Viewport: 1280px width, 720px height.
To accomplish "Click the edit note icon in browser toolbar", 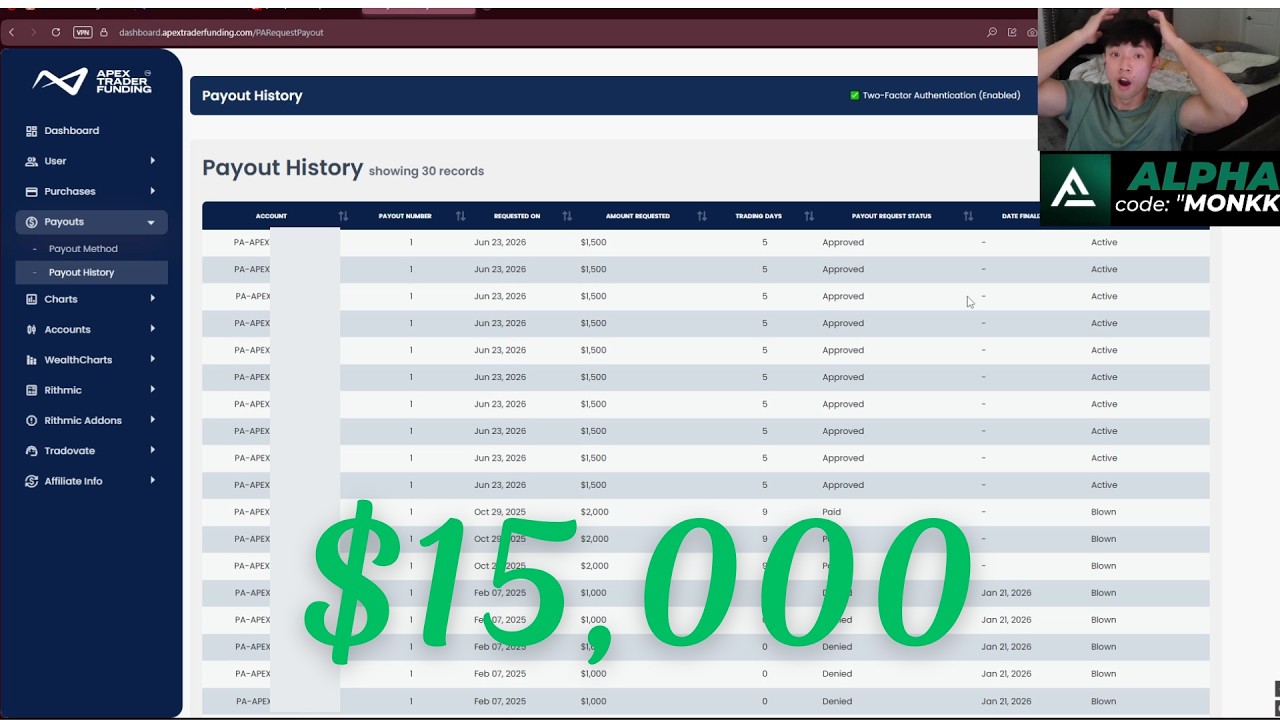I will pos(1012,32).
